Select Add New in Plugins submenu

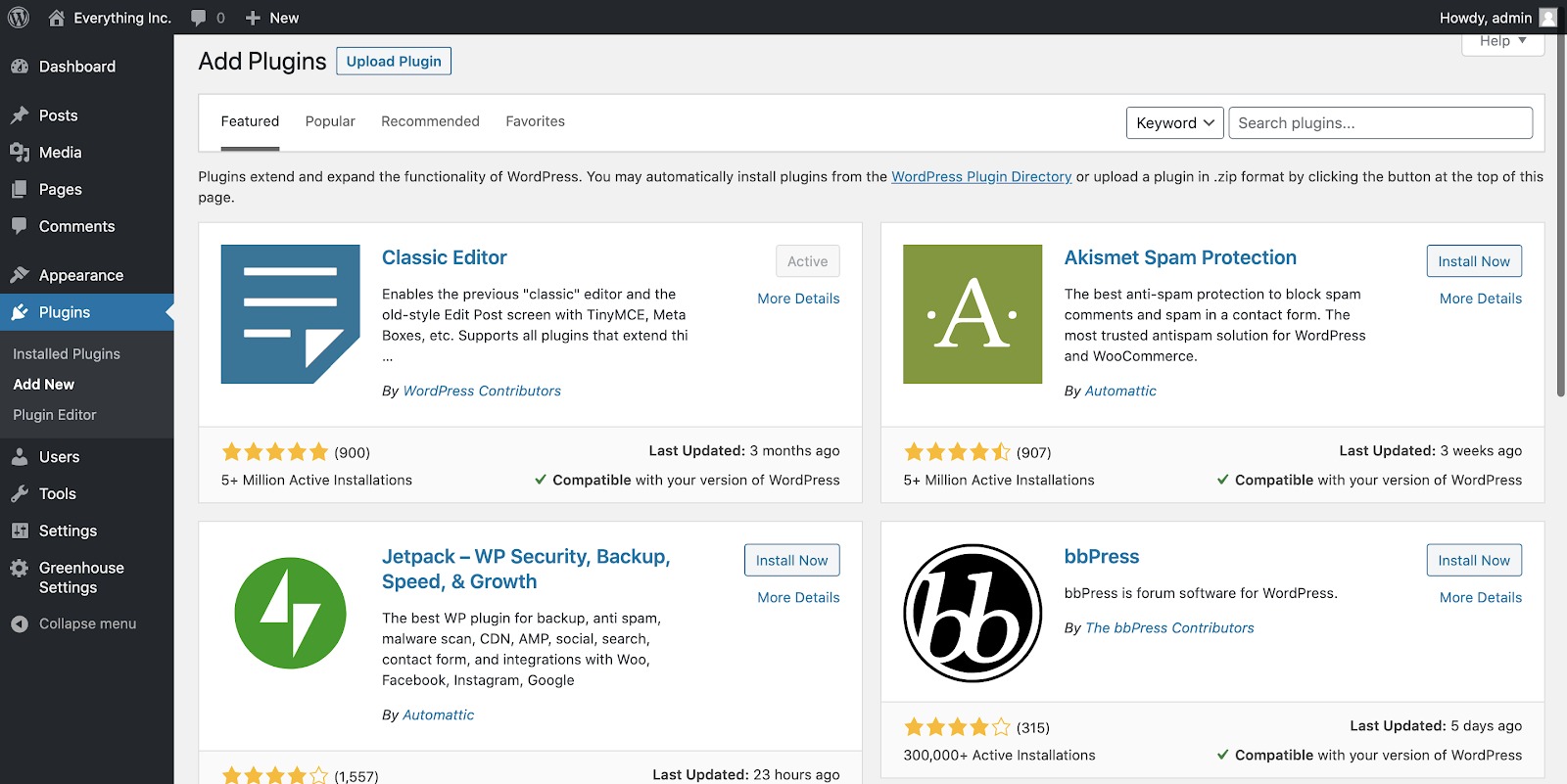click(44, 385)
